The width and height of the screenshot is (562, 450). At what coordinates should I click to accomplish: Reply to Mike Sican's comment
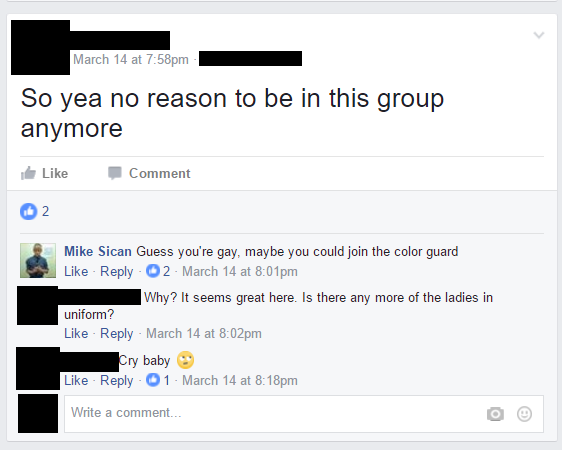[116, 272]
